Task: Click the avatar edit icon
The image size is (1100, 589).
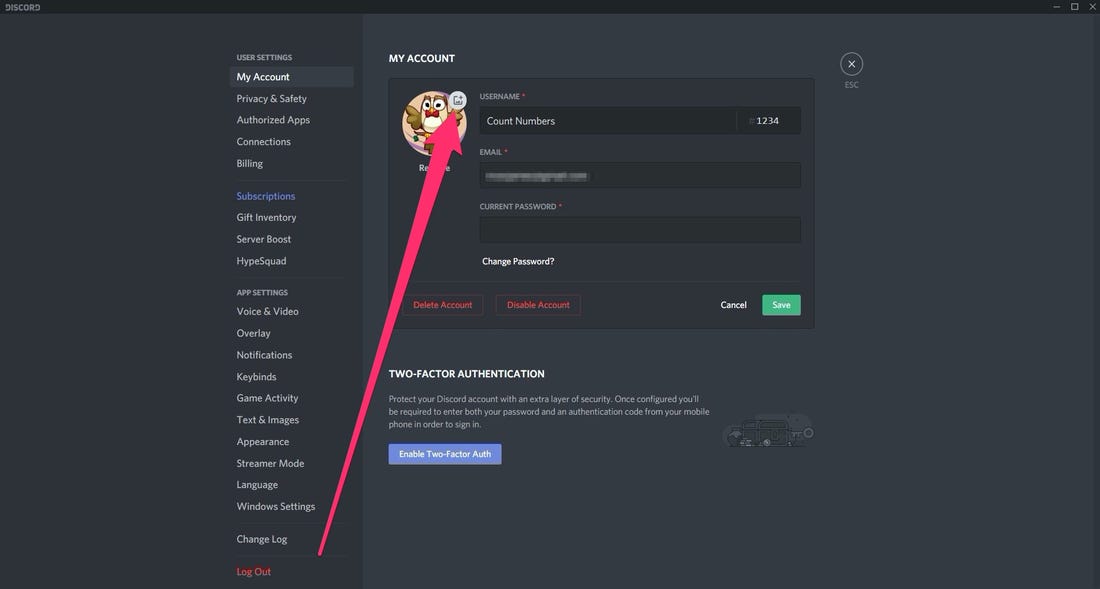Action: click(458, 99)
